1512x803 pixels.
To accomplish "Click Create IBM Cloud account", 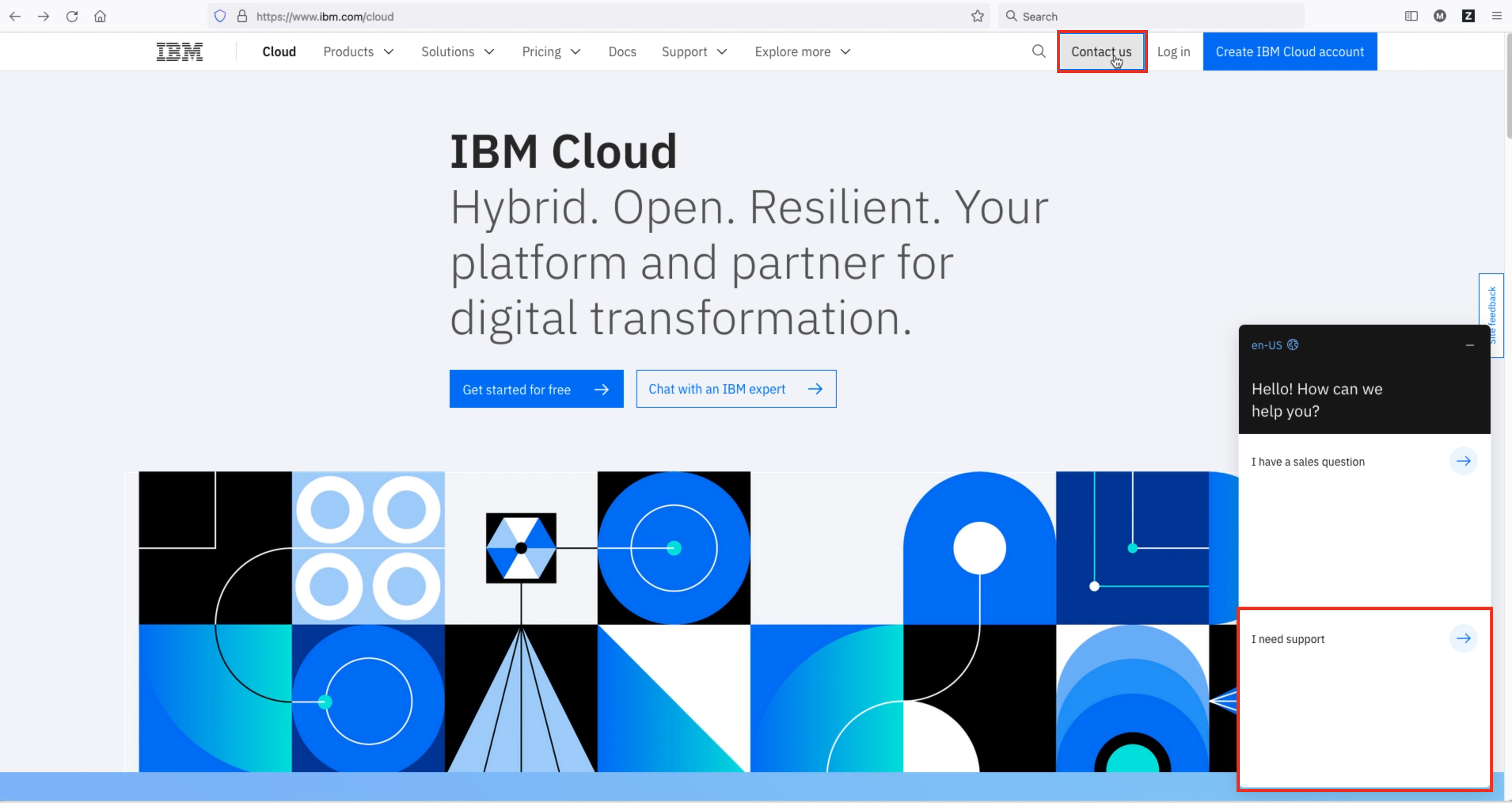I will [1289, 51].
